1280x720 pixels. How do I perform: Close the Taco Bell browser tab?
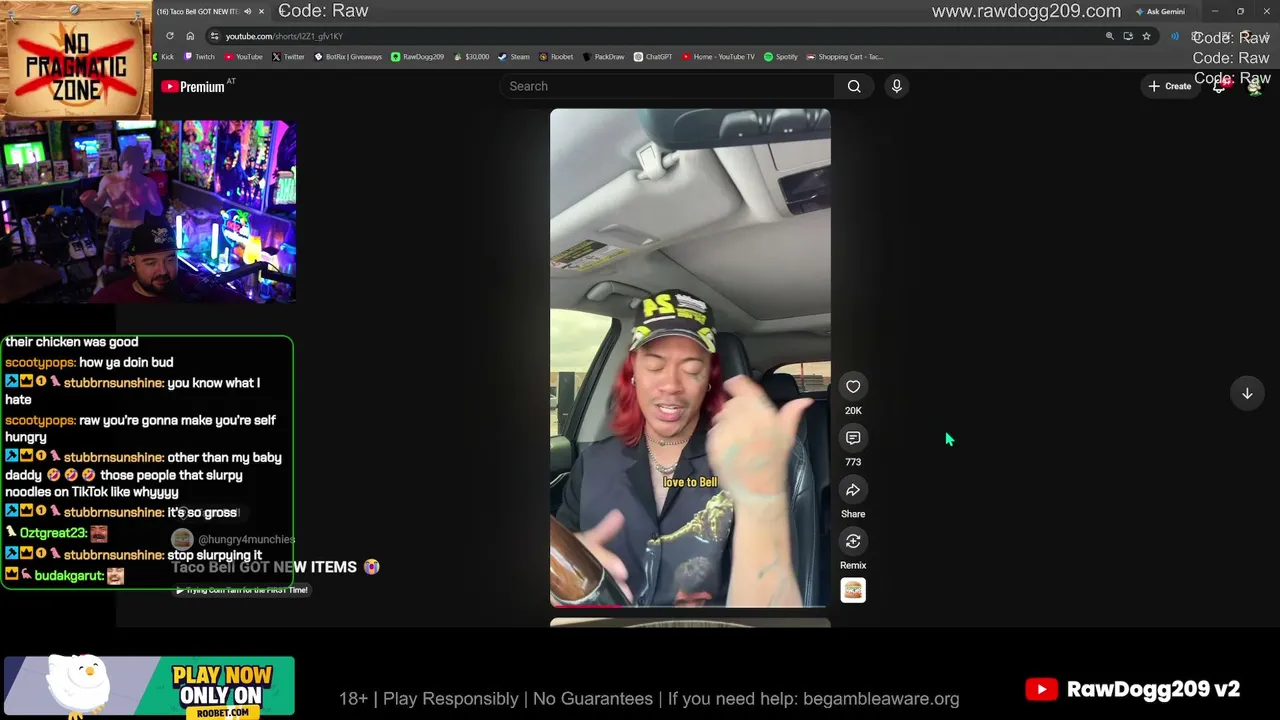pyautogui.click(x=261, y=11)
